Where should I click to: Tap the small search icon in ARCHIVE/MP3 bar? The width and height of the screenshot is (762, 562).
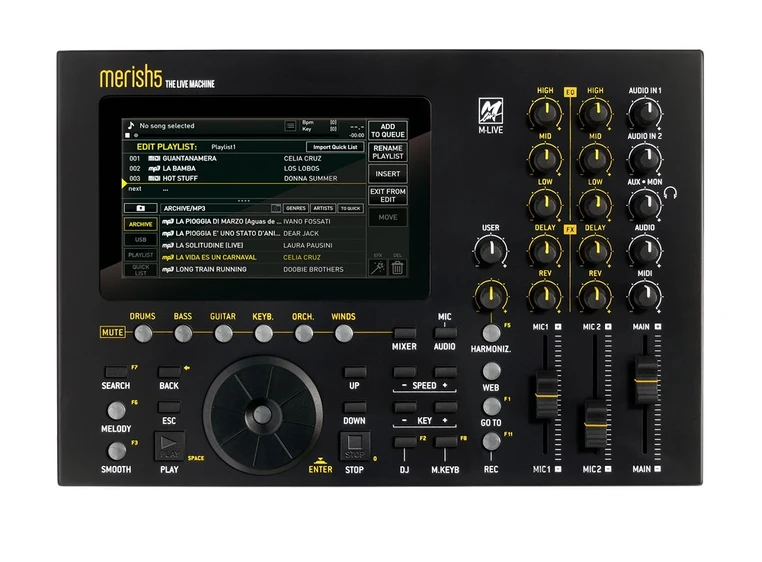click(x=276, y=208)
